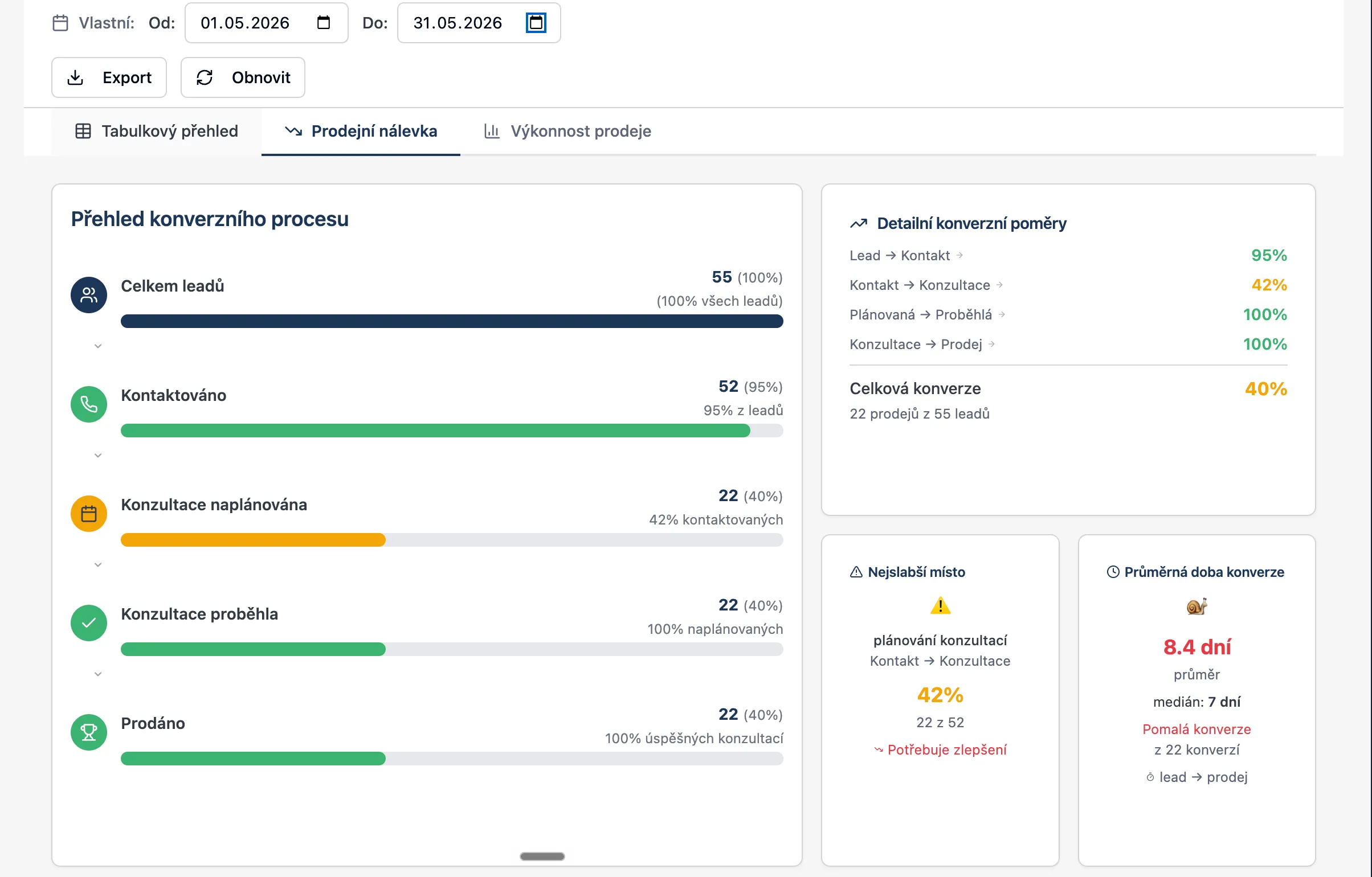Click the trend icon by Detailní konverzní poměry
This screenshot has height=877, width=1372.
(x=859, y=224)
